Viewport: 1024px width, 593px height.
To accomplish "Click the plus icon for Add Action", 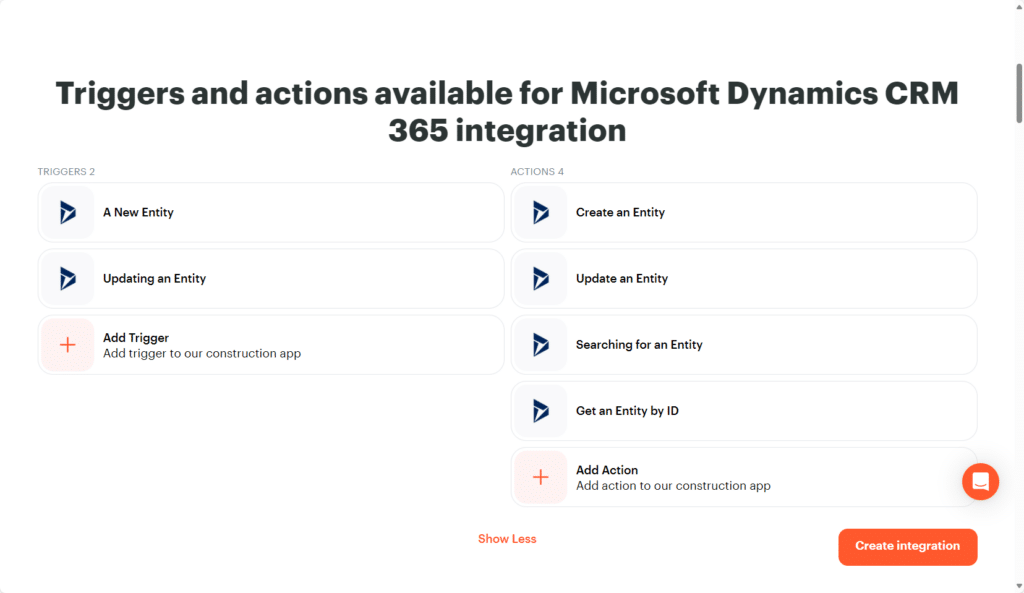I will coord(540,477).
